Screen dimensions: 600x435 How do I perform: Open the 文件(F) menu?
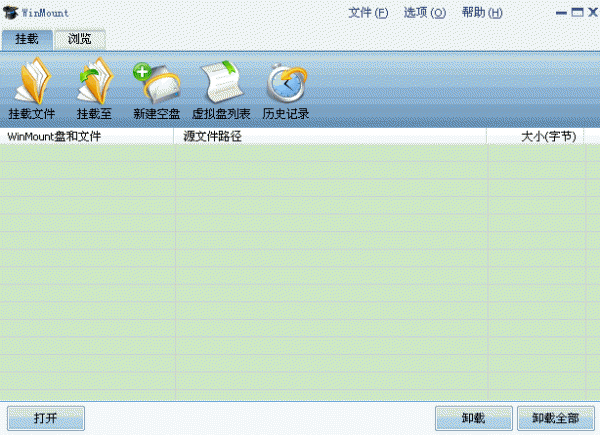368,13
